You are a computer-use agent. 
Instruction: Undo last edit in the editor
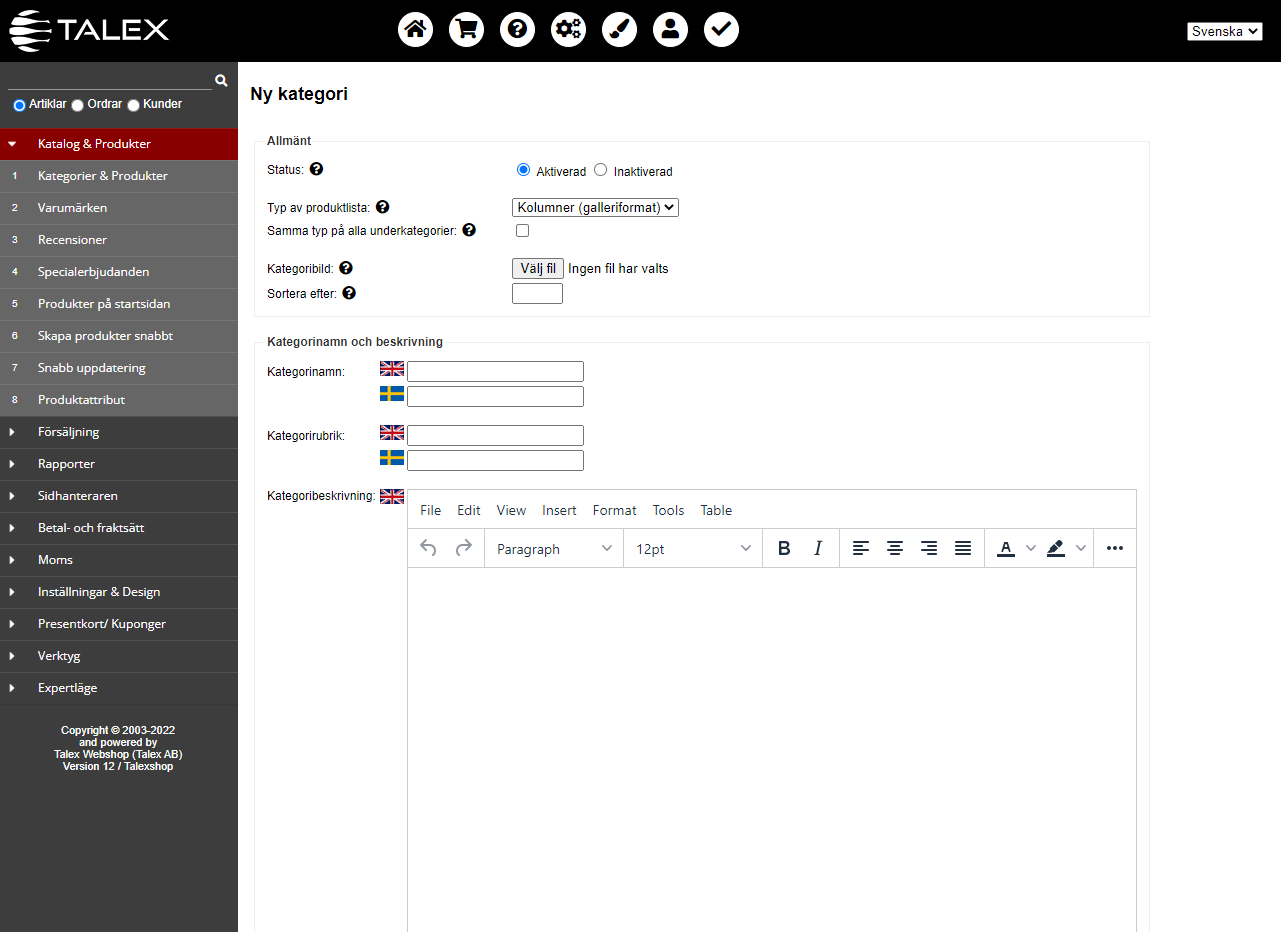click(428, 548)
